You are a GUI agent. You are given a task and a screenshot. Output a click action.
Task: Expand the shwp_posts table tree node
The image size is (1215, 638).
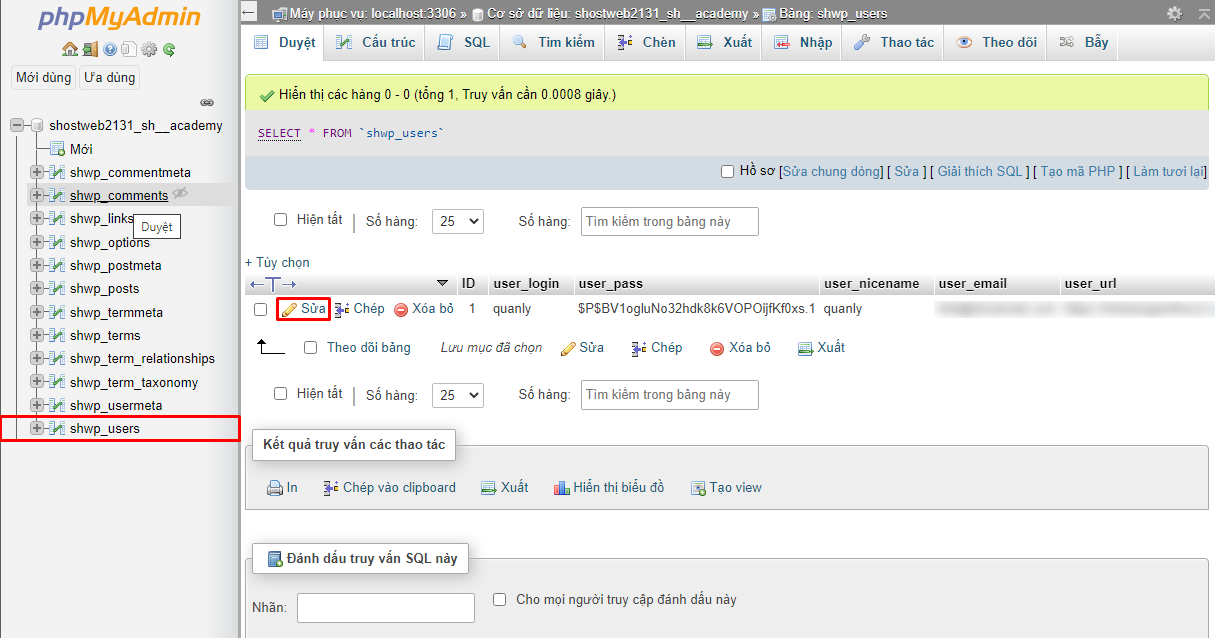pos(37,289)
